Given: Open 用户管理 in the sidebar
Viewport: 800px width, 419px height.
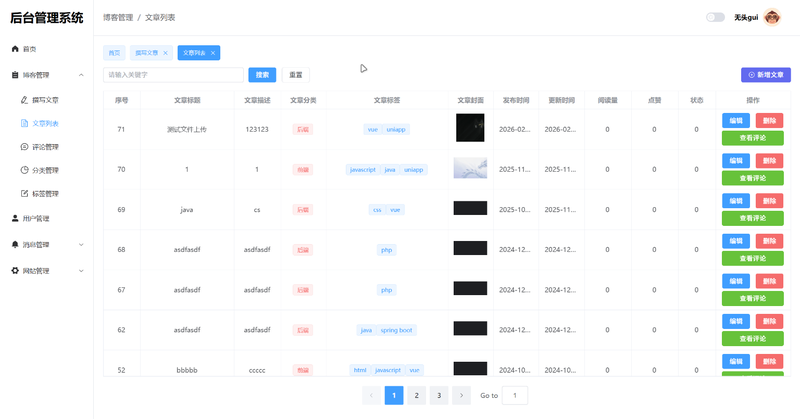Looking at the screenshot, I should [36, 218].
